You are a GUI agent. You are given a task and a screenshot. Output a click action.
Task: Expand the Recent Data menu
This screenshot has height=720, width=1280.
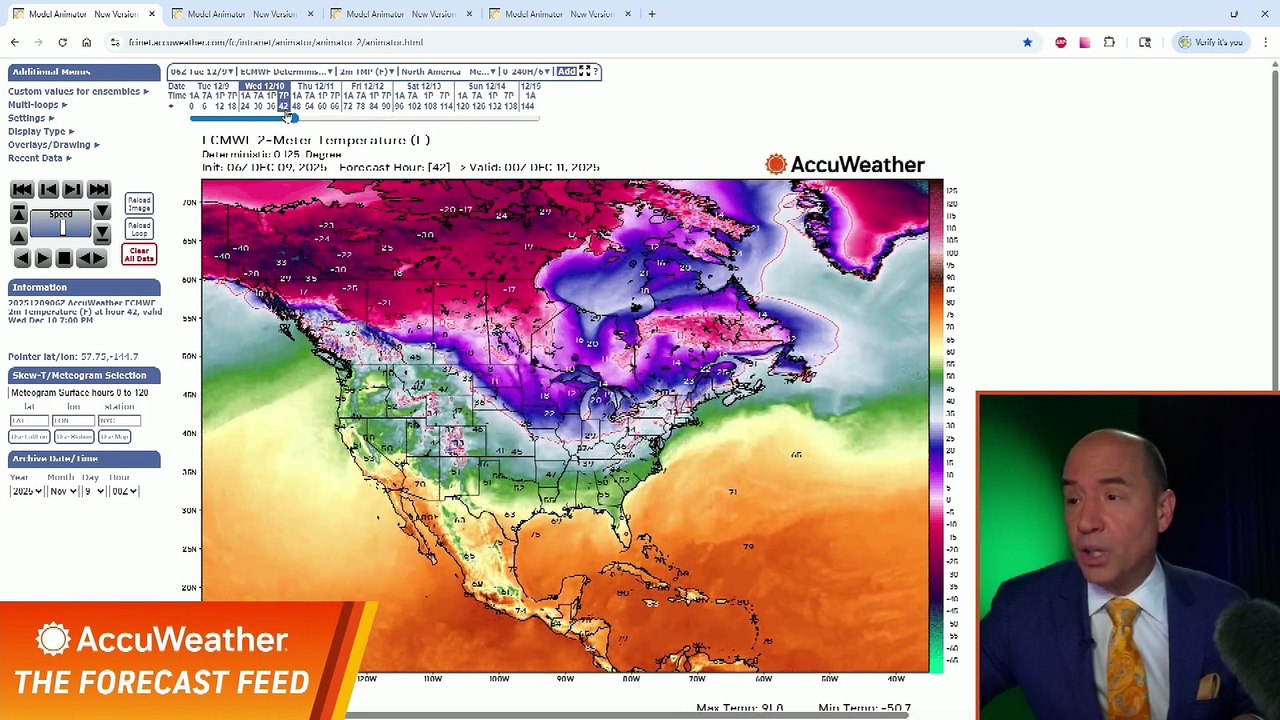[40, 158]
